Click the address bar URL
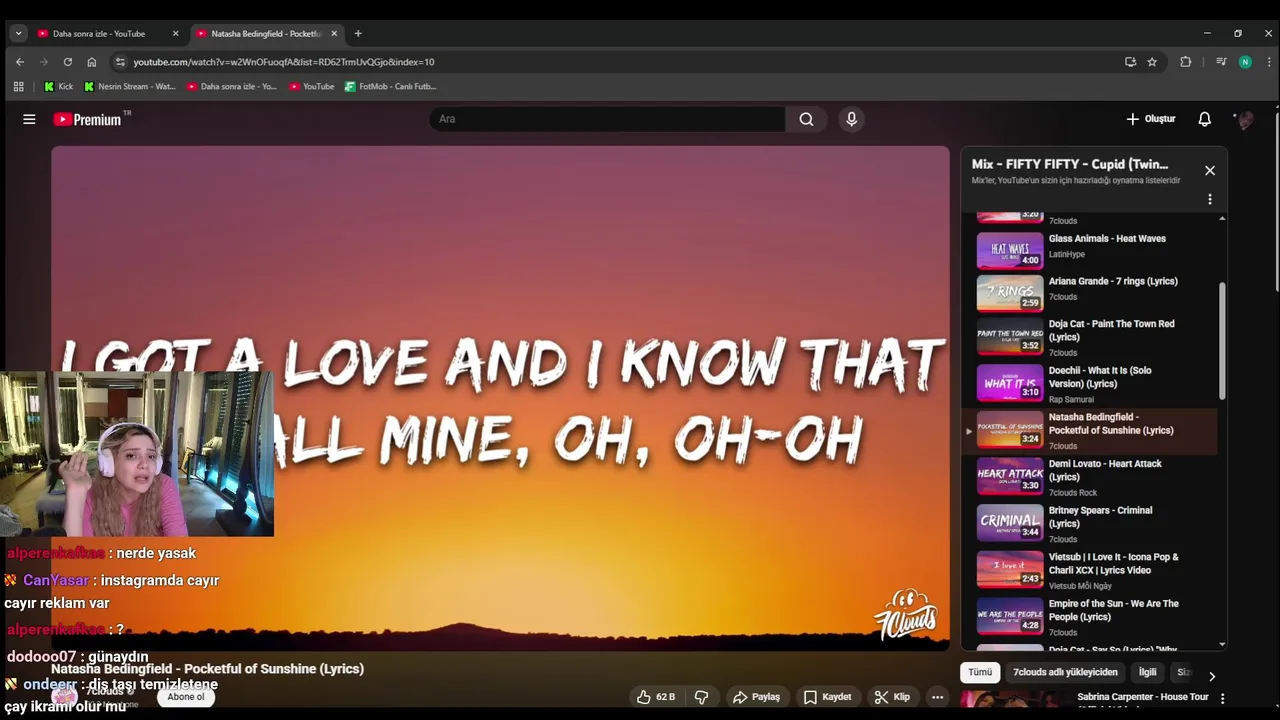The image size is (1280, 720). coord(284,62)
